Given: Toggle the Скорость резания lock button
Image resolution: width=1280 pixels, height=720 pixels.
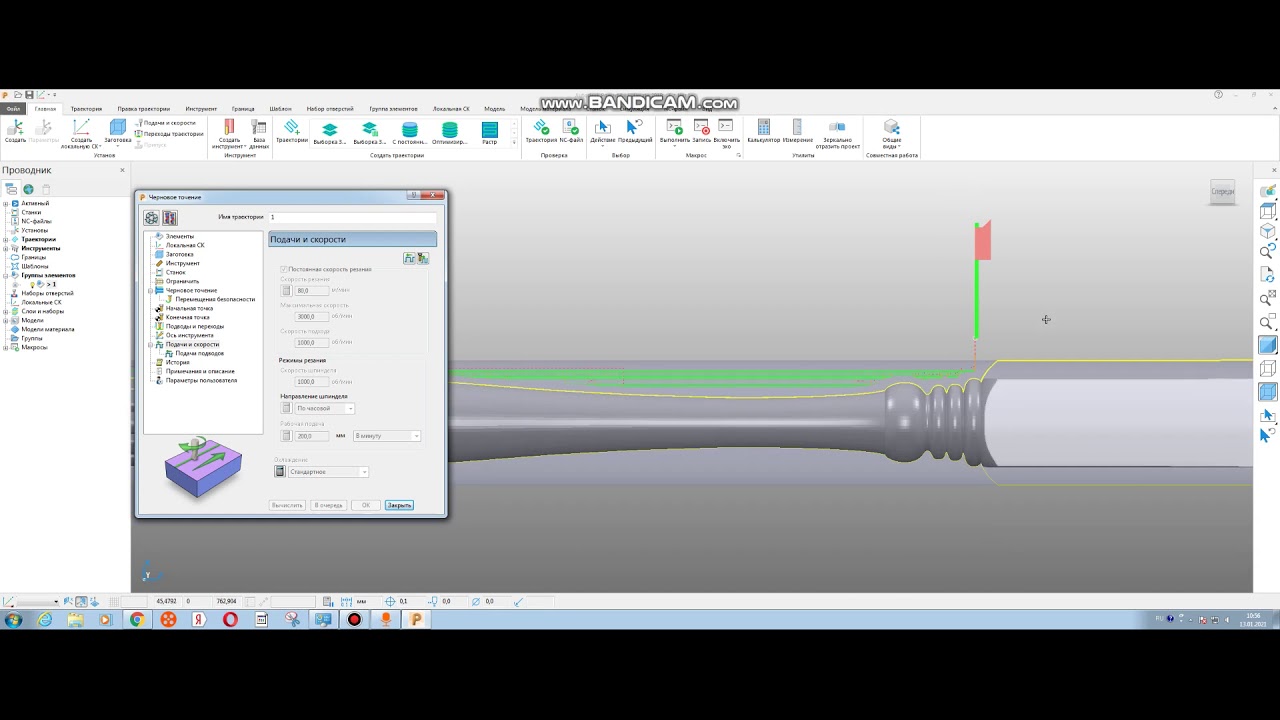Looking at the screenshot, I should coord(286,290).
